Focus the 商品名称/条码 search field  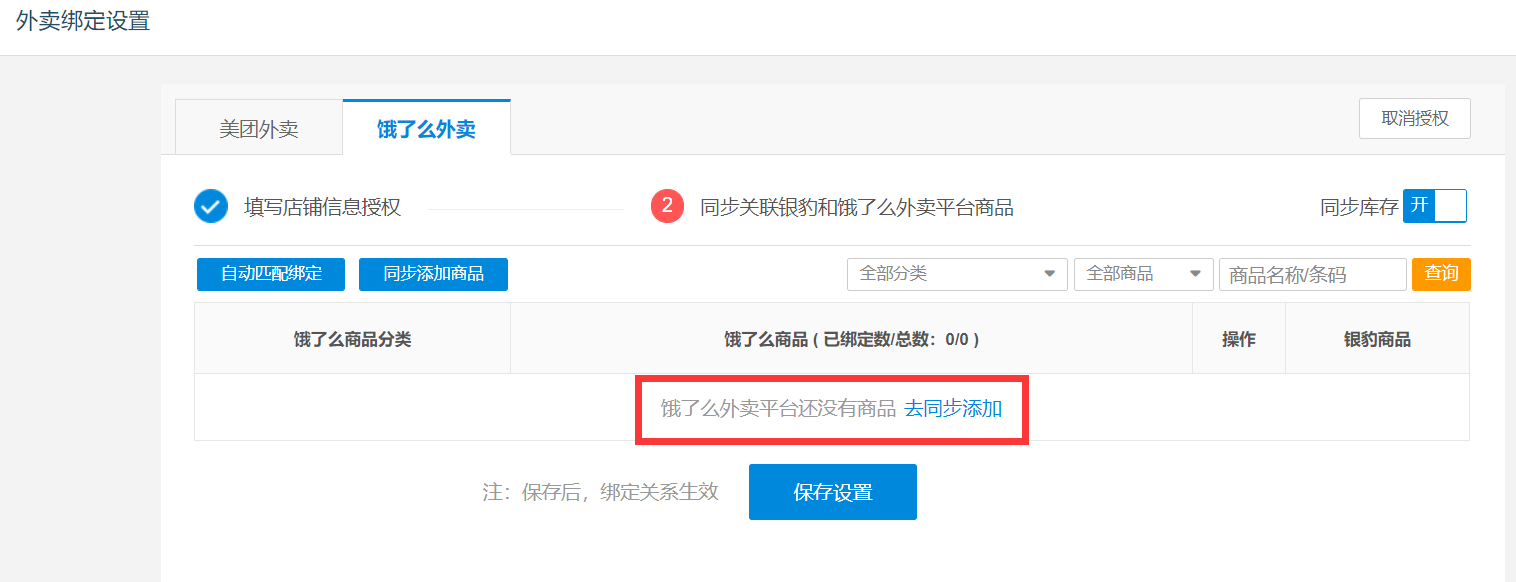[1311, 275]
